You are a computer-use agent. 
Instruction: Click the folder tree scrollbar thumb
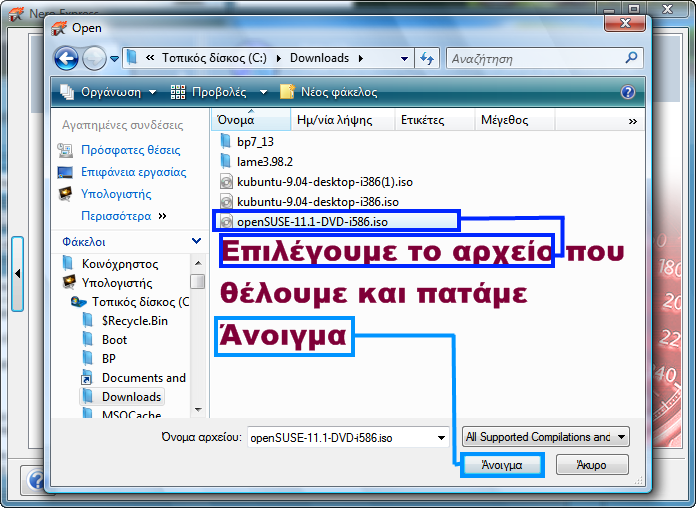click(x=198, y=282)
